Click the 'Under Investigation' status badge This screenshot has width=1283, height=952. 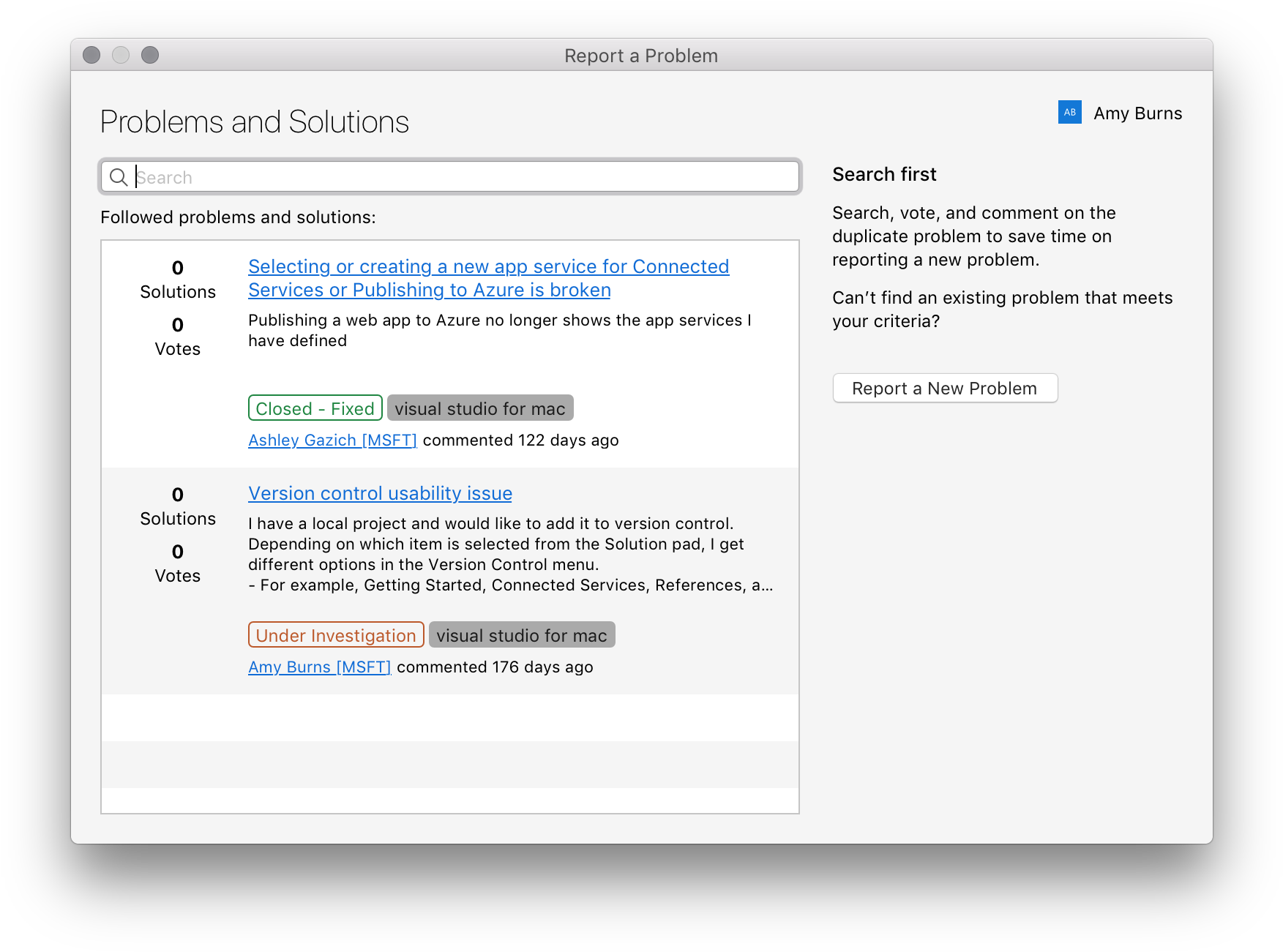[335, 634]
